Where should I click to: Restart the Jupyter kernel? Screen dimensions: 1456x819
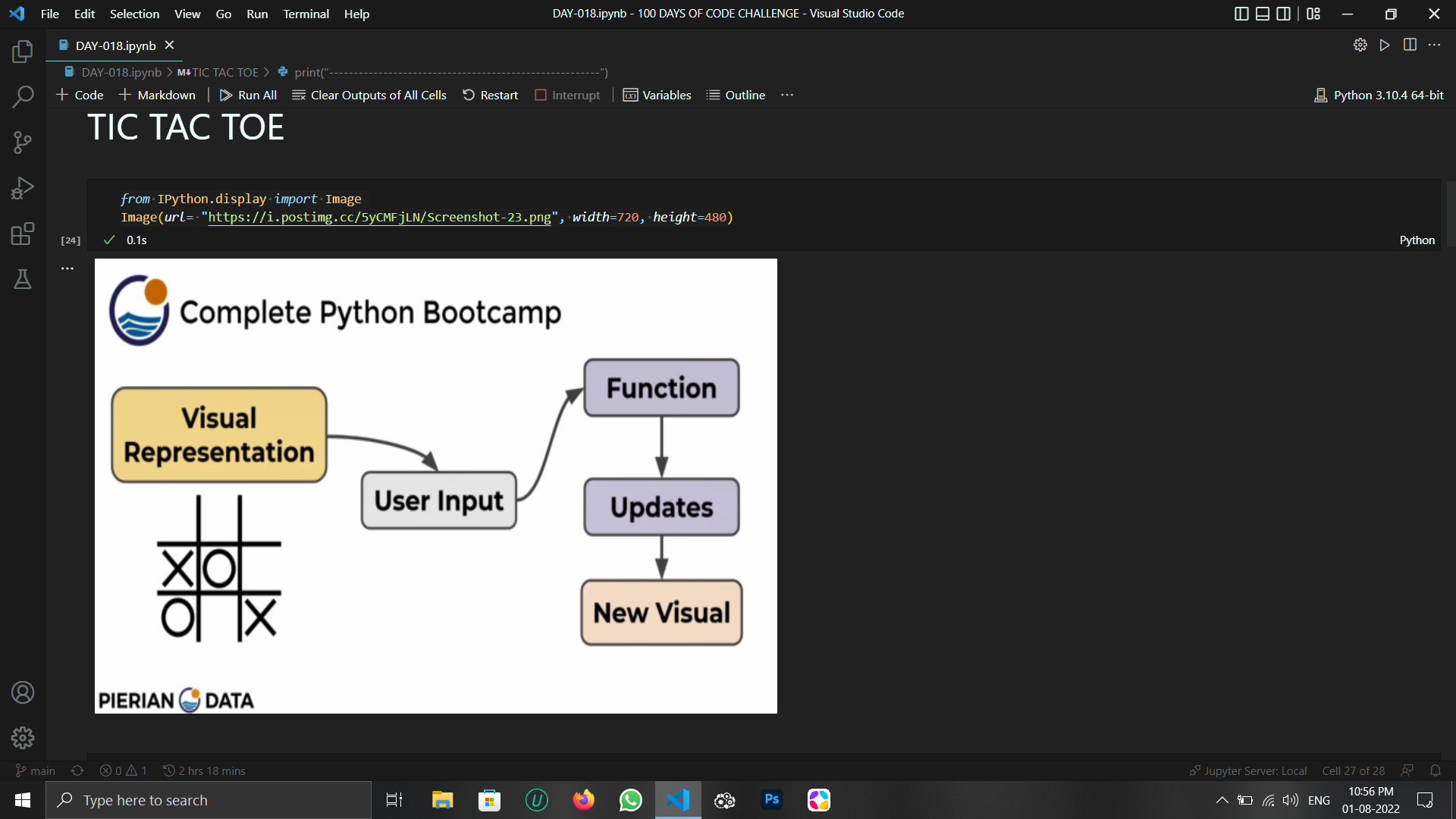490,95
